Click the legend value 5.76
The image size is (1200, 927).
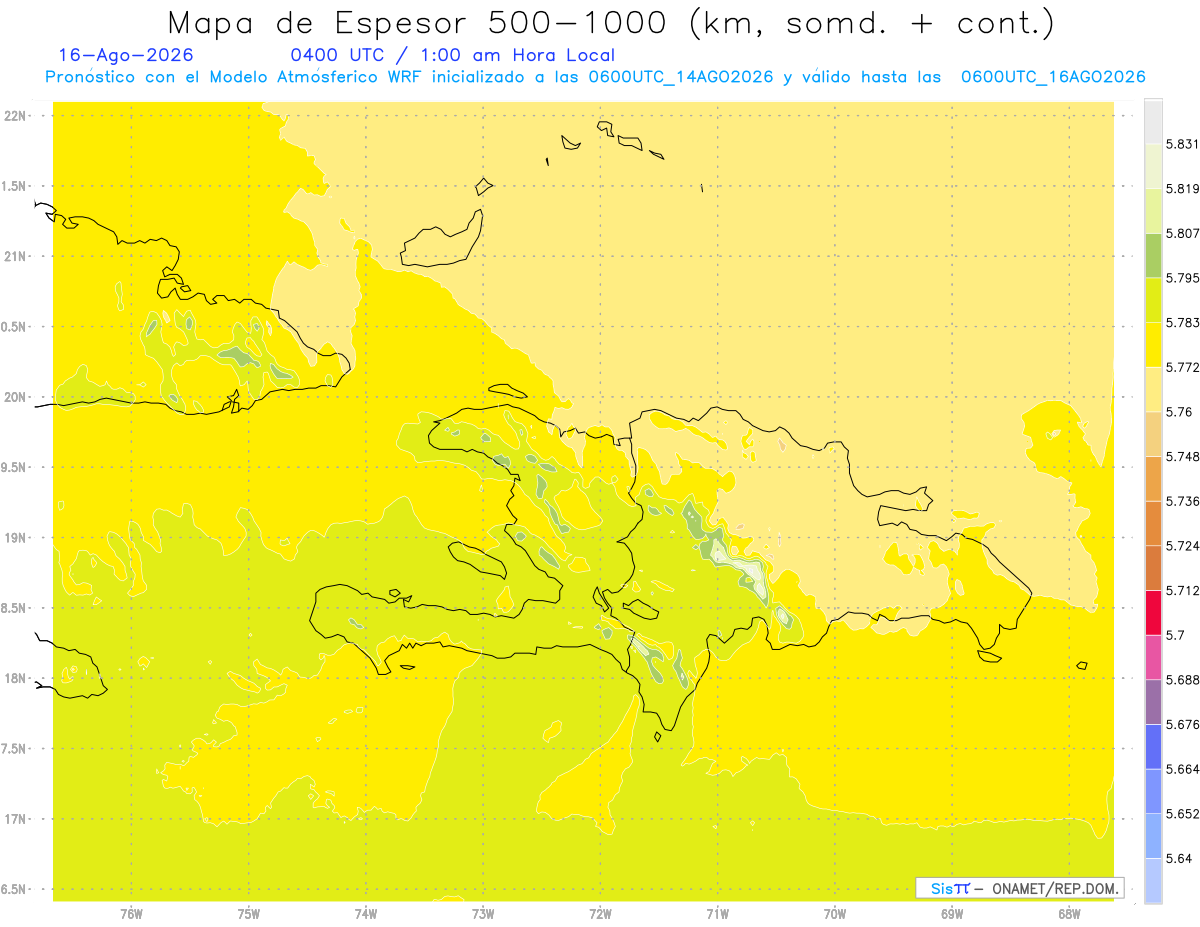1179,412
